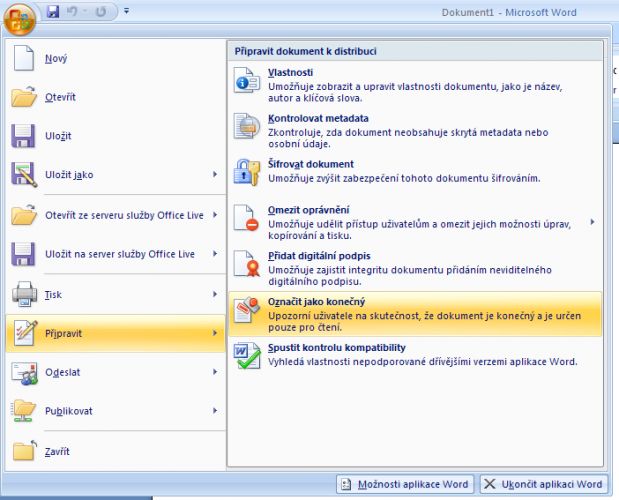Click the round Office button
The height and width of the screenshot is (500, 619).
click(20, 19)
